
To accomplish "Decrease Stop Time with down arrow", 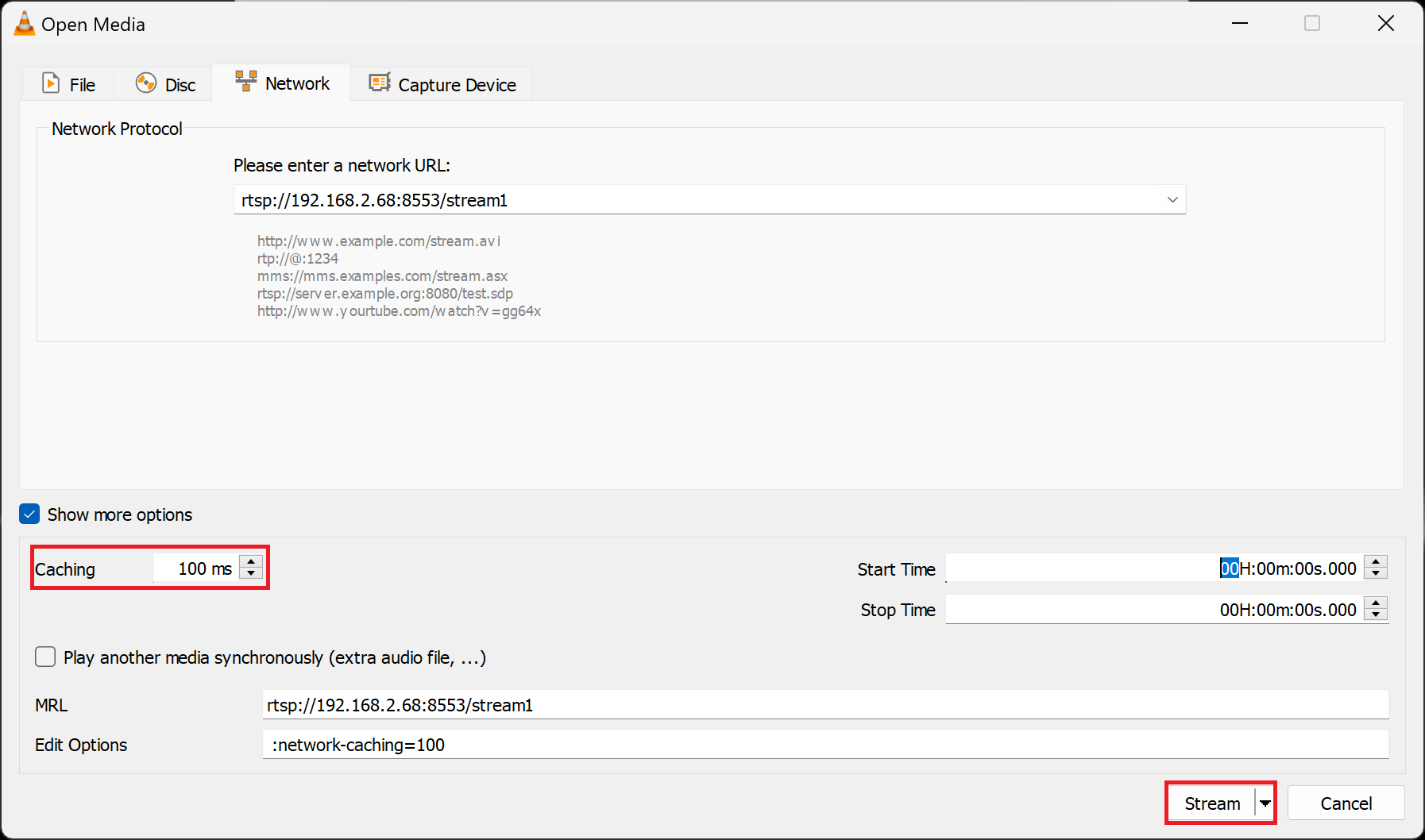I will pos(1376,615).
